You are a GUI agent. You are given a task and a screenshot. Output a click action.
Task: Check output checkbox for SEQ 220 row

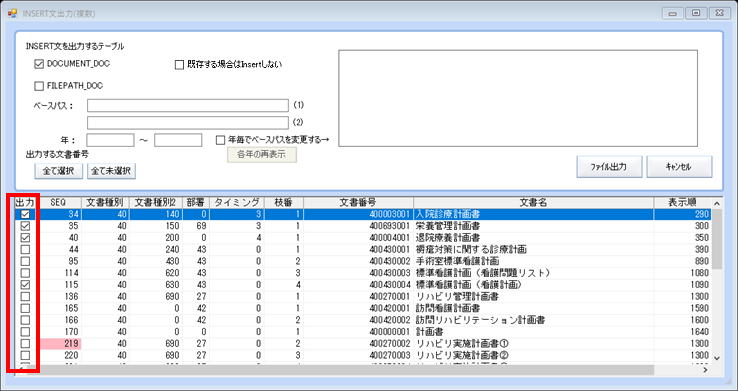click(x=25, y=355)
